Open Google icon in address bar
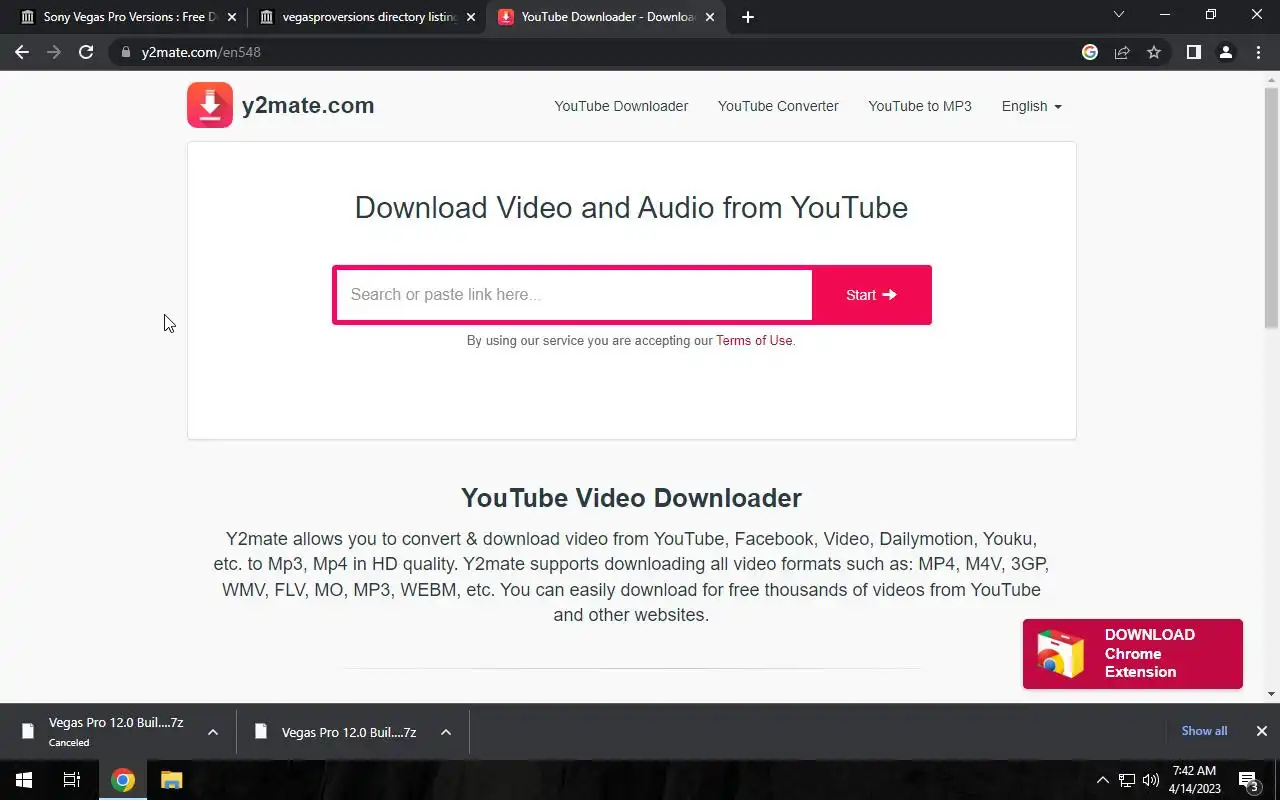 (x=1090, y=52)
